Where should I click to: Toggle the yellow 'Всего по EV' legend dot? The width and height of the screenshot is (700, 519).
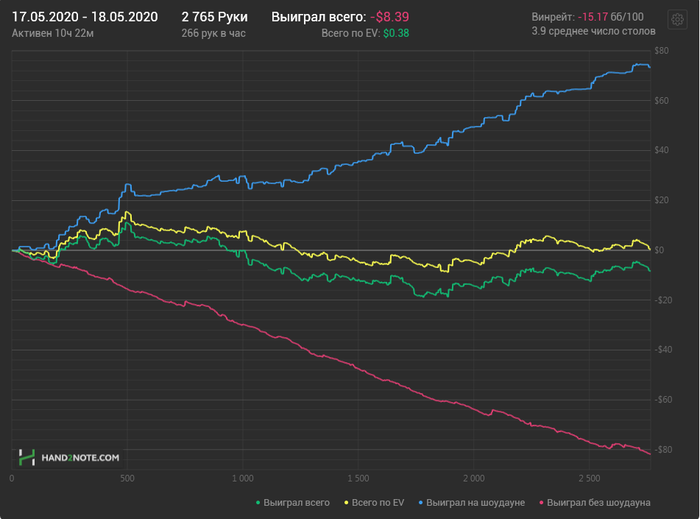[x=346, y=503]
